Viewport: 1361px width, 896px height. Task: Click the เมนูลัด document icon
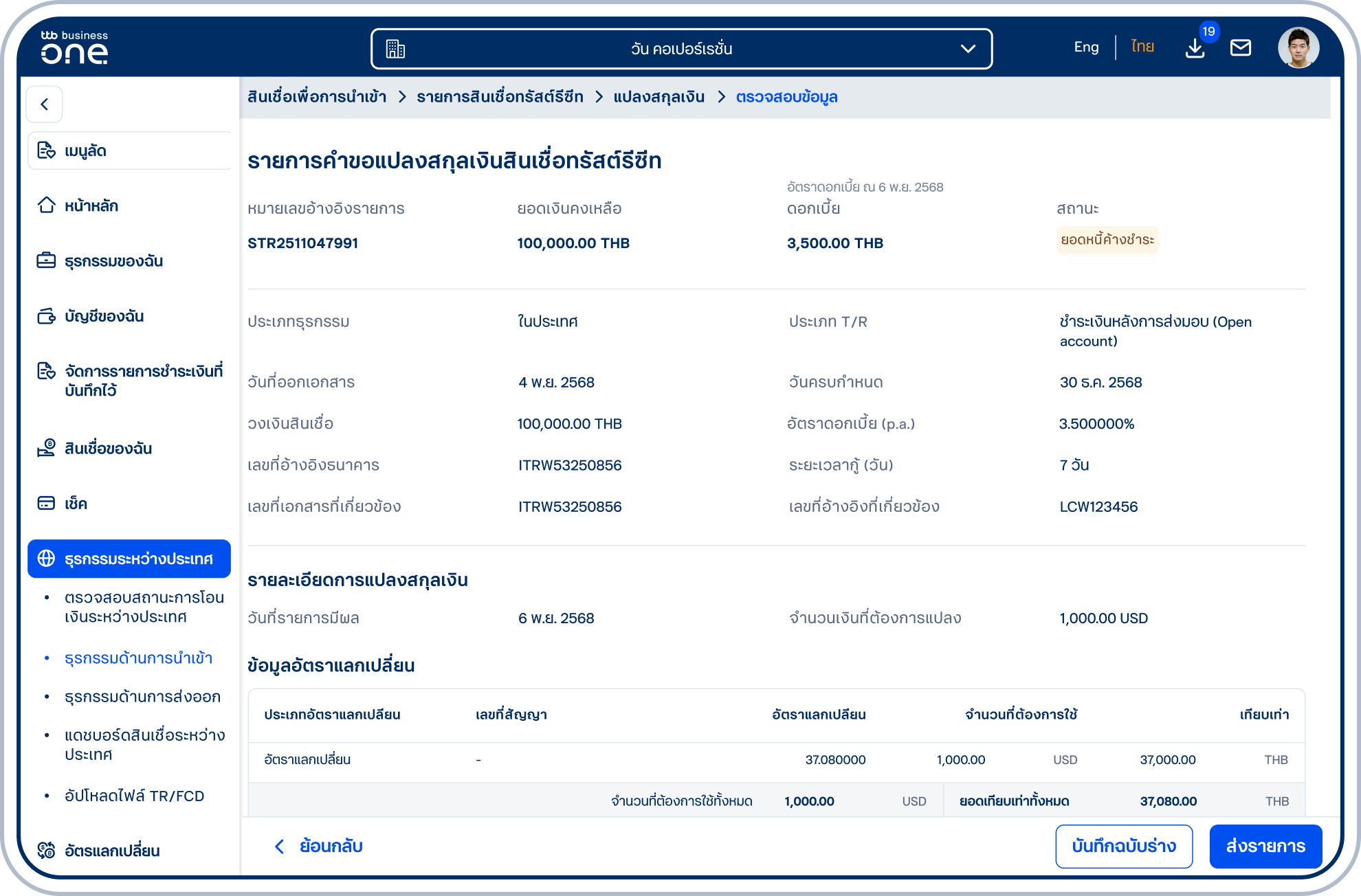point(46,150)
